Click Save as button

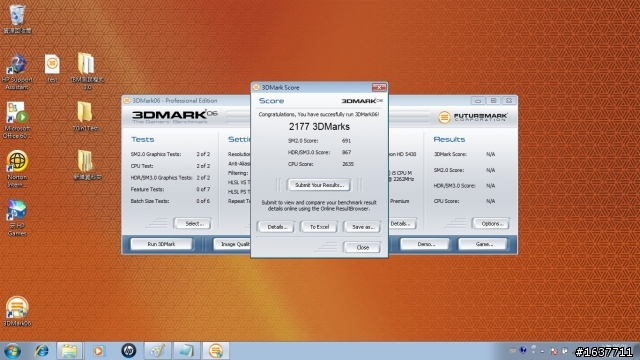point(363,227)
